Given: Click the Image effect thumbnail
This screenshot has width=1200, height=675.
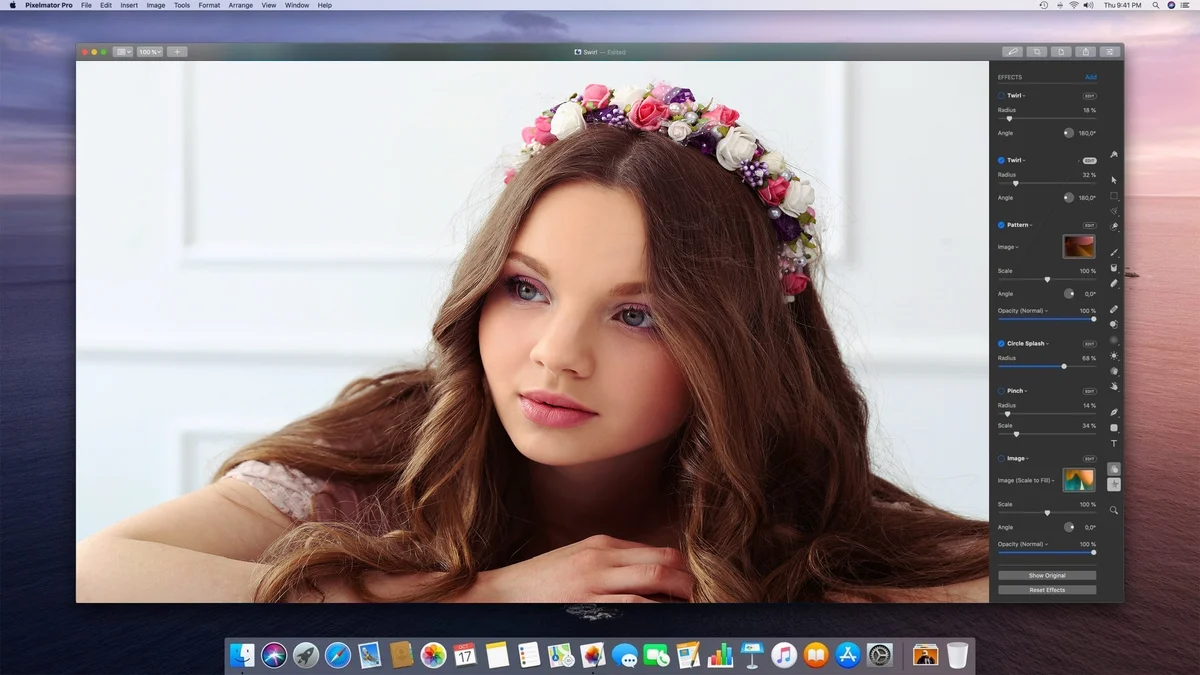Looking at the screenshot, I should point(1079,480).
